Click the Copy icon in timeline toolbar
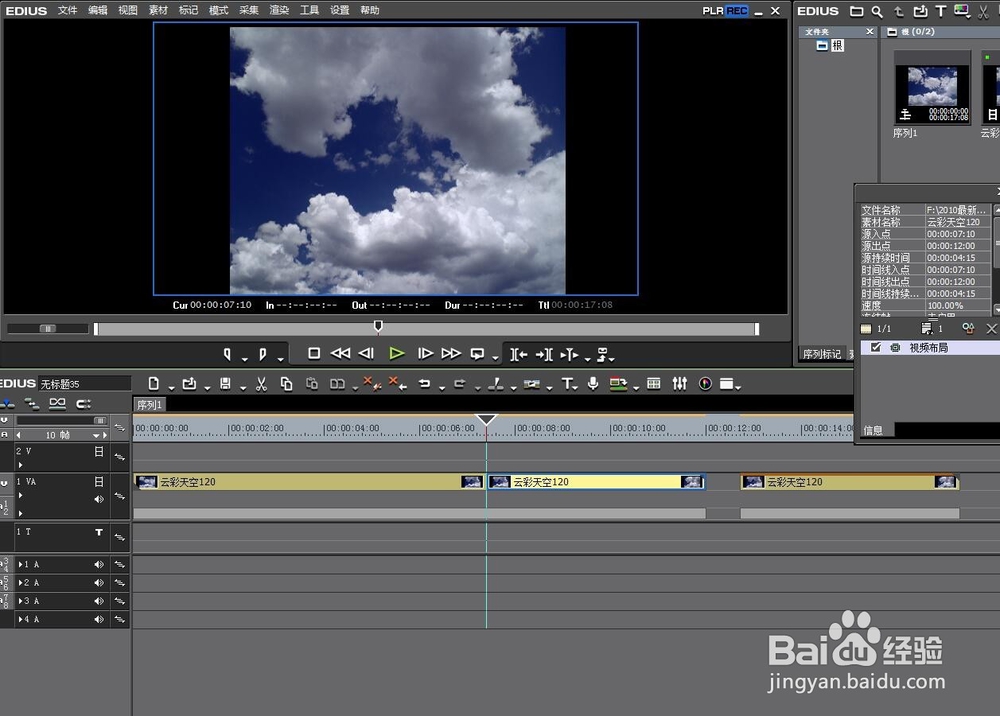 (x=286, y=384)
